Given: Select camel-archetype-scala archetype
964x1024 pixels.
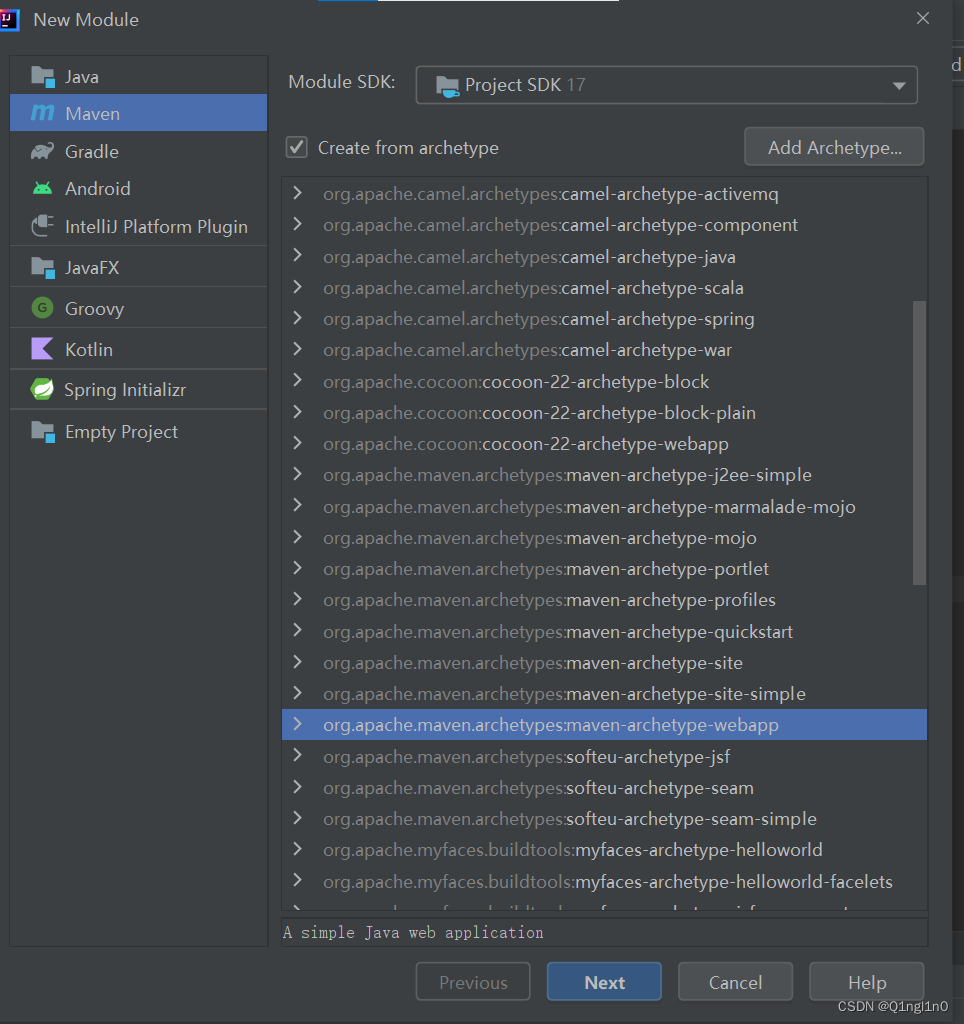Looking at the screenshot, I should click(604, 287).
